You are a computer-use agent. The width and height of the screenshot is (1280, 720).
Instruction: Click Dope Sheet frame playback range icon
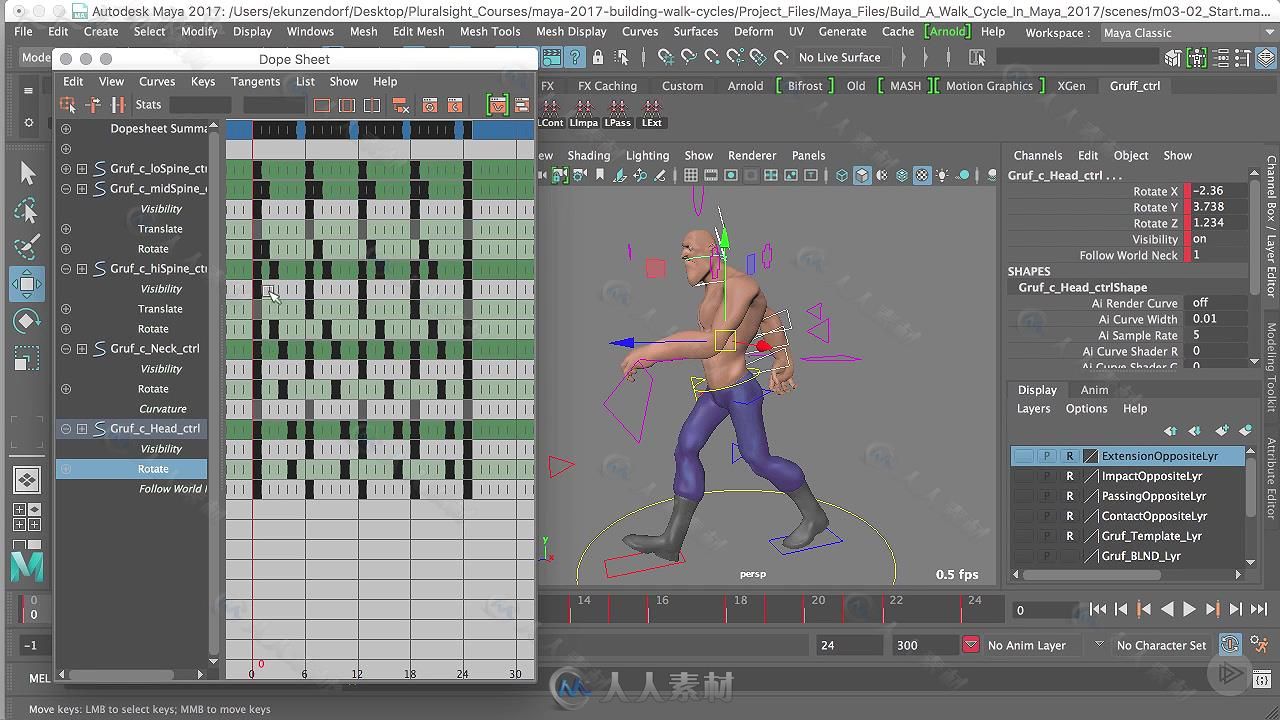tap(347, 104)
